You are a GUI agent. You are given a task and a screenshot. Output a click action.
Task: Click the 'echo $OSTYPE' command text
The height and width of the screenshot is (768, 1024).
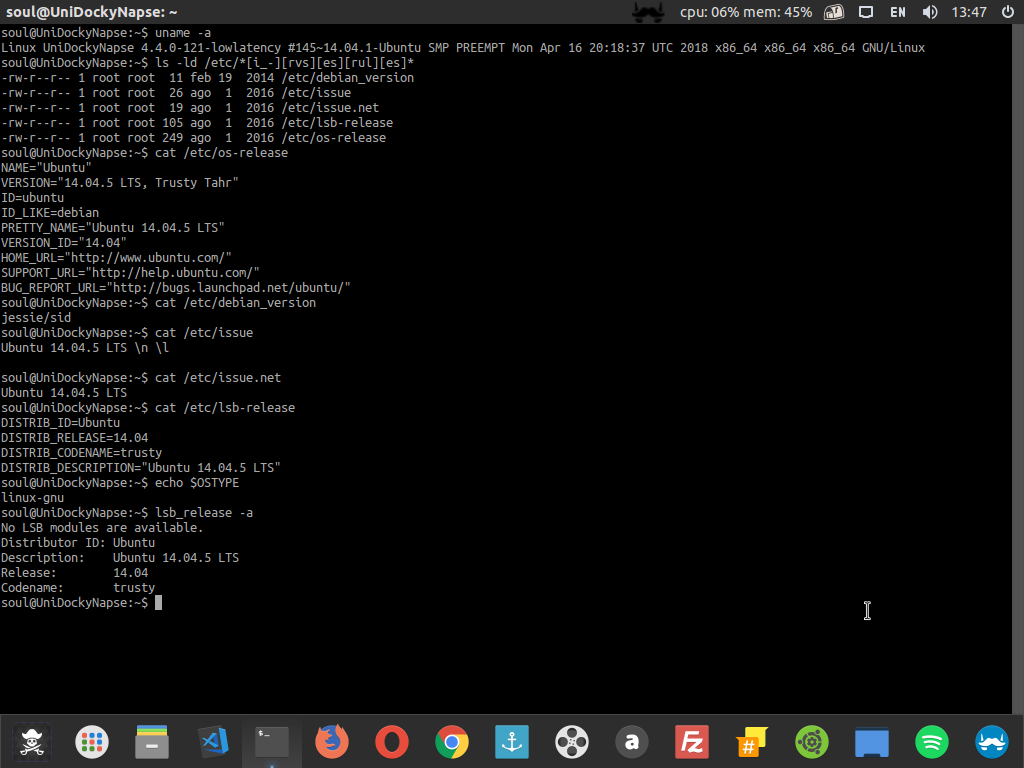(x=197, y=483)
